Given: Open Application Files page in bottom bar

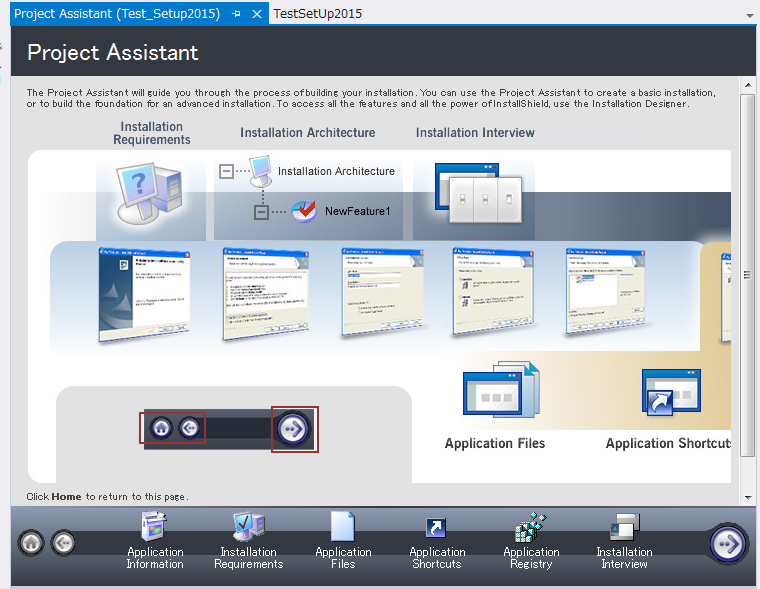Looking at the screenshot, I should pyautogui.click(x=343, y=541).
